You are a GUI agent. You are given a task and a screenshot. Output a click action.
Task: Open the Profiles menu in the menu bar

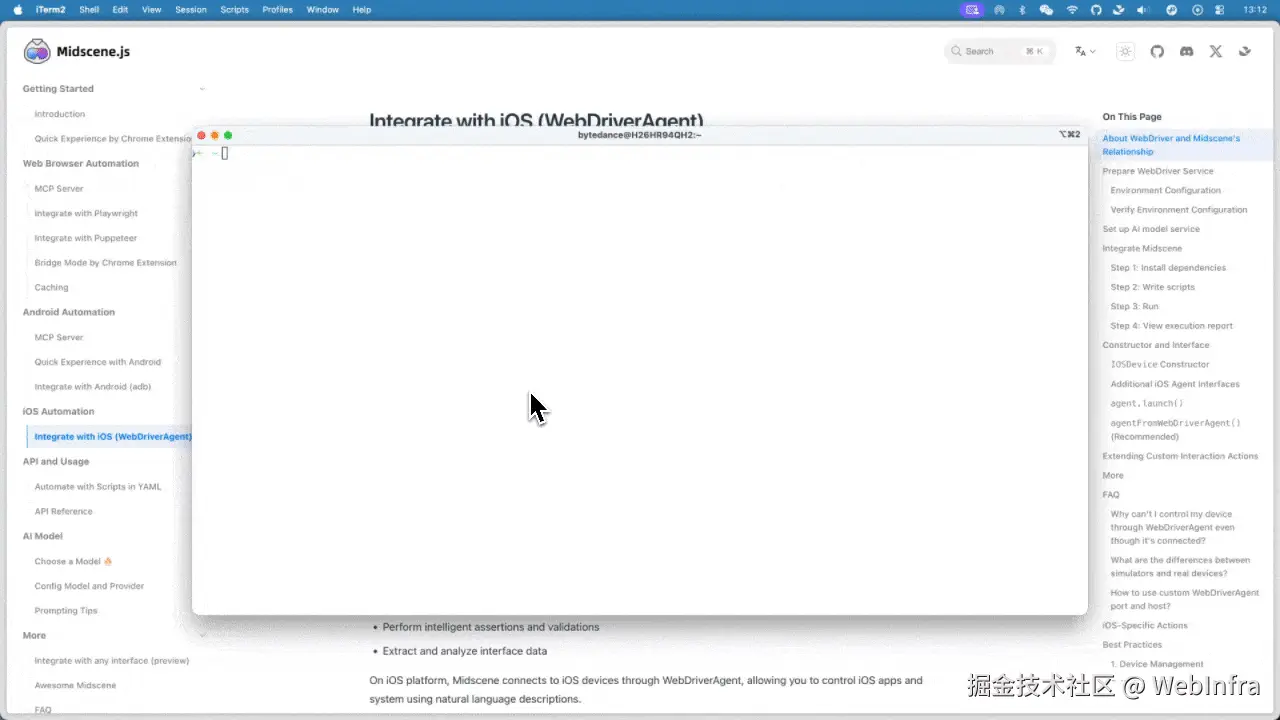(x=277, y=9)
